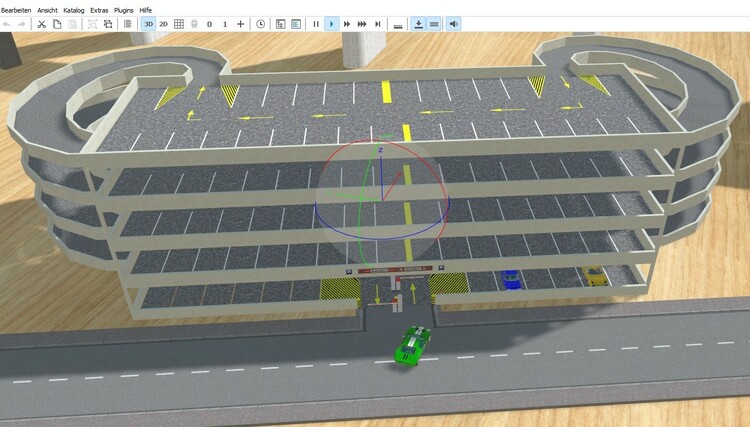Toggle the snap-to-ground download arrow icon

point(419,24)
